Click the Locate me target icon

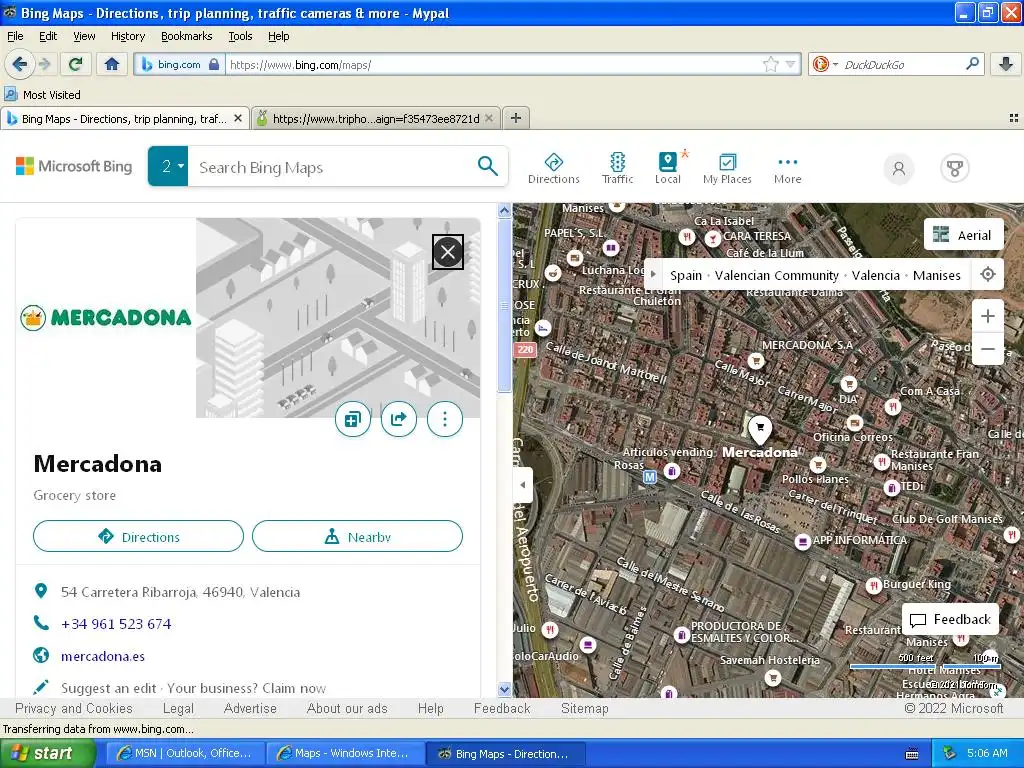pyautogui.click(x=987, y=274)
